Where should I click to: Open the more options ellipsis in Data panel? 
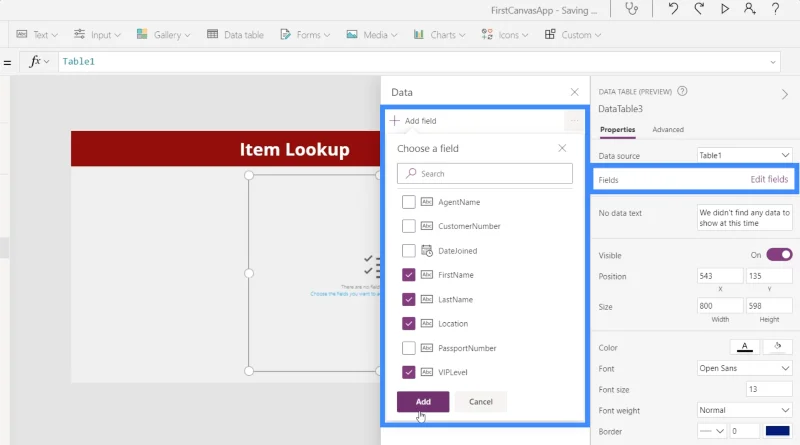[574, 121]
